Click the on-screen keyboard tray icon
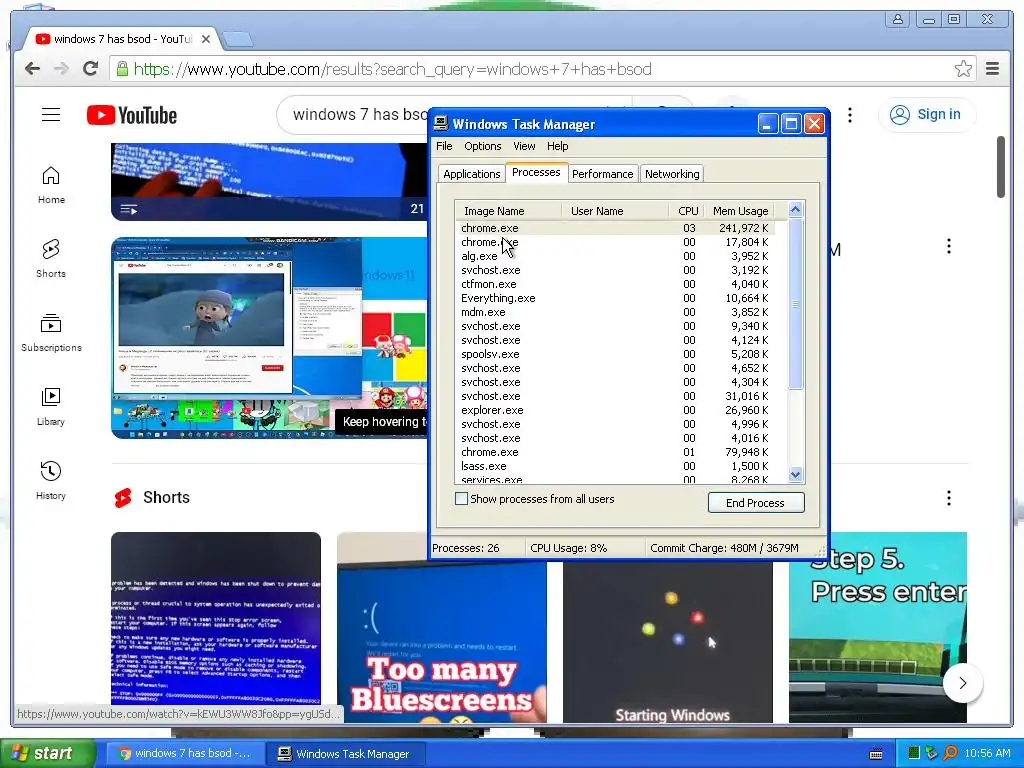The height and width of the screenshot is (768, 1024). click(x=876, y=754)
